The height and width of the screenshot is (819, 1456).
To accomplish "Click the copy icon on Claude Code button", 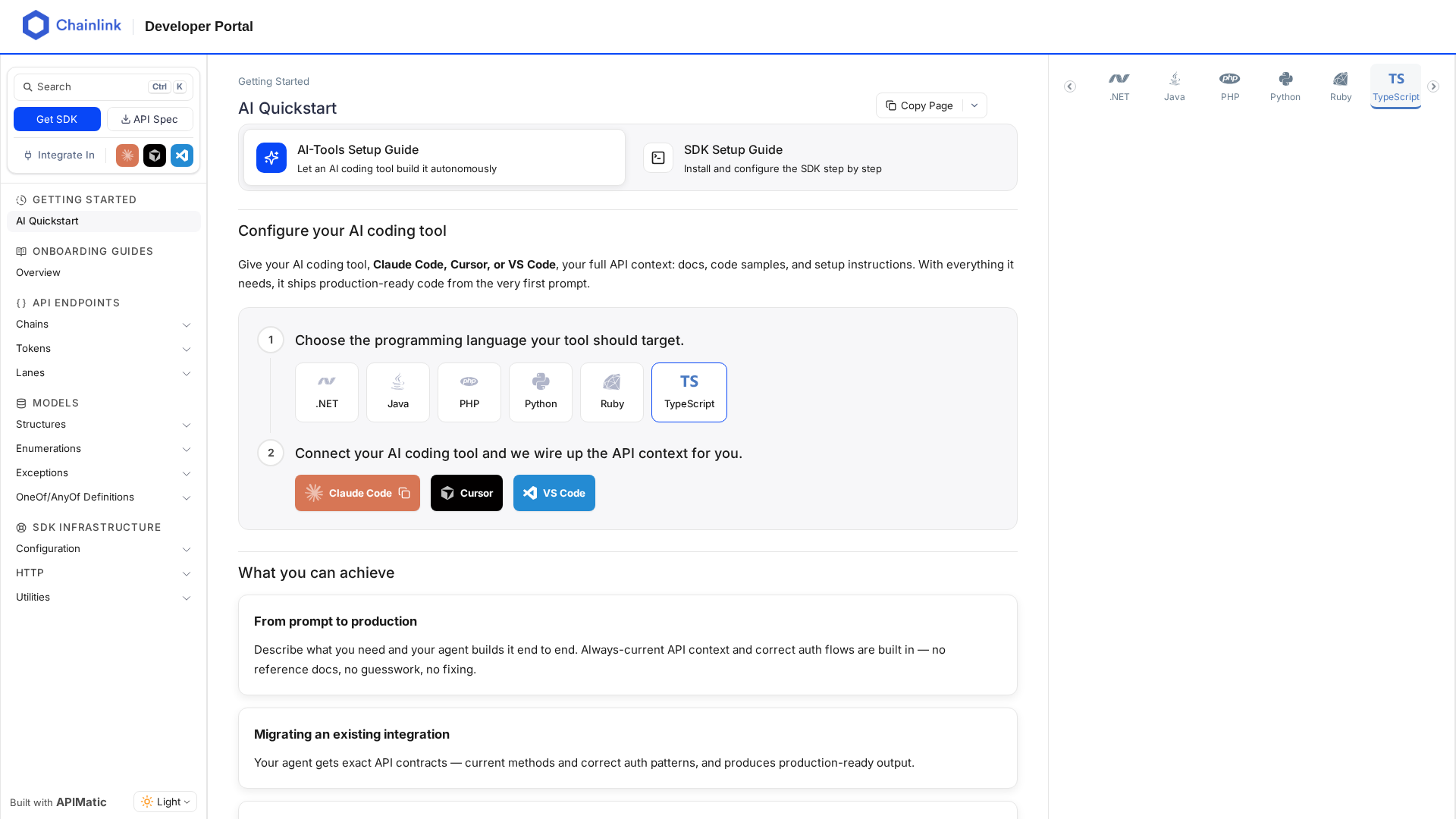I will click(404, 493).
